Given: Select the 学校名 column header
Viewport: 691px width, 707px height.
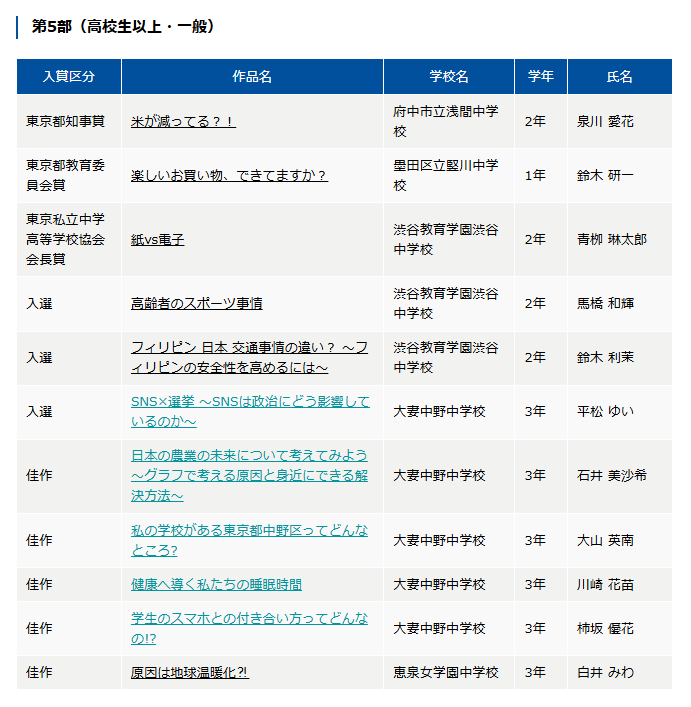Looking at the screenshot, I should pyautogui.click(x=449, y=77).
